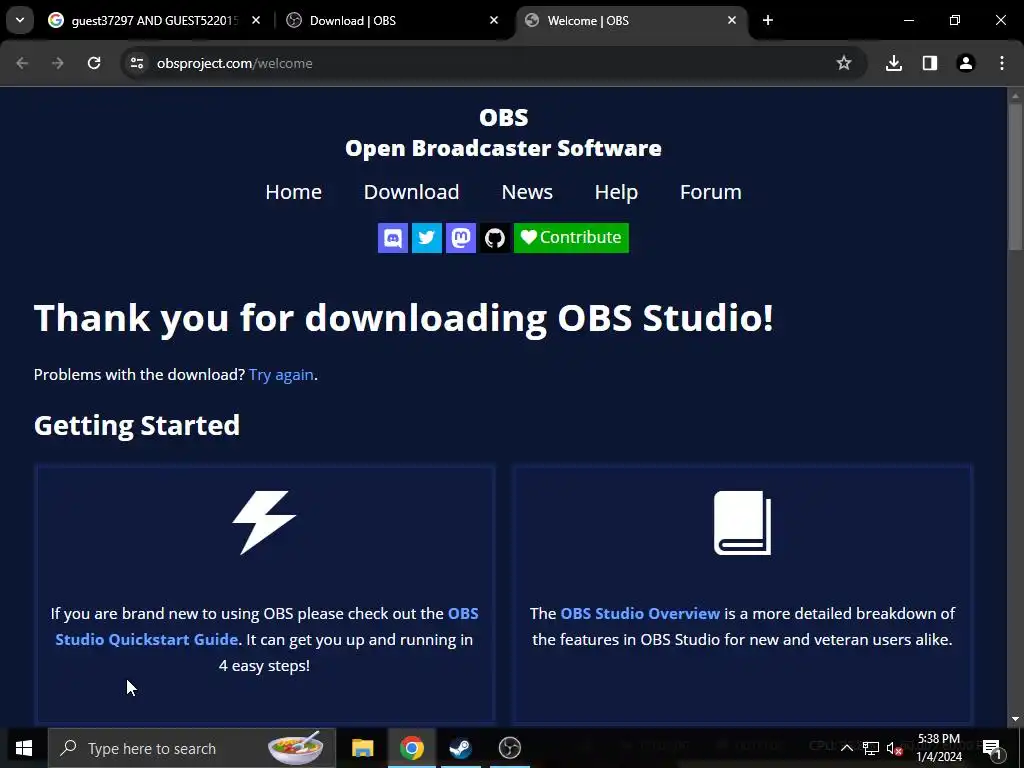Viewport: 1024px width, 768px height.
Task: Open the Forum menu item
Action: pos(711,192)
